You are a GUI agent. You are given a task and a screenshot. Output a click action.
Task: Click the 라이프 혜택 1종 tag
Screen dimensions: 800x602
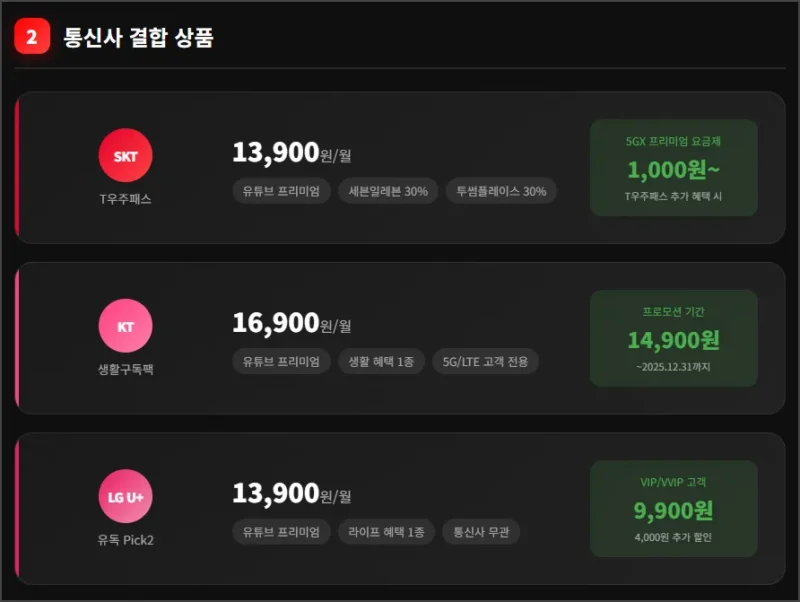(387, 532)
